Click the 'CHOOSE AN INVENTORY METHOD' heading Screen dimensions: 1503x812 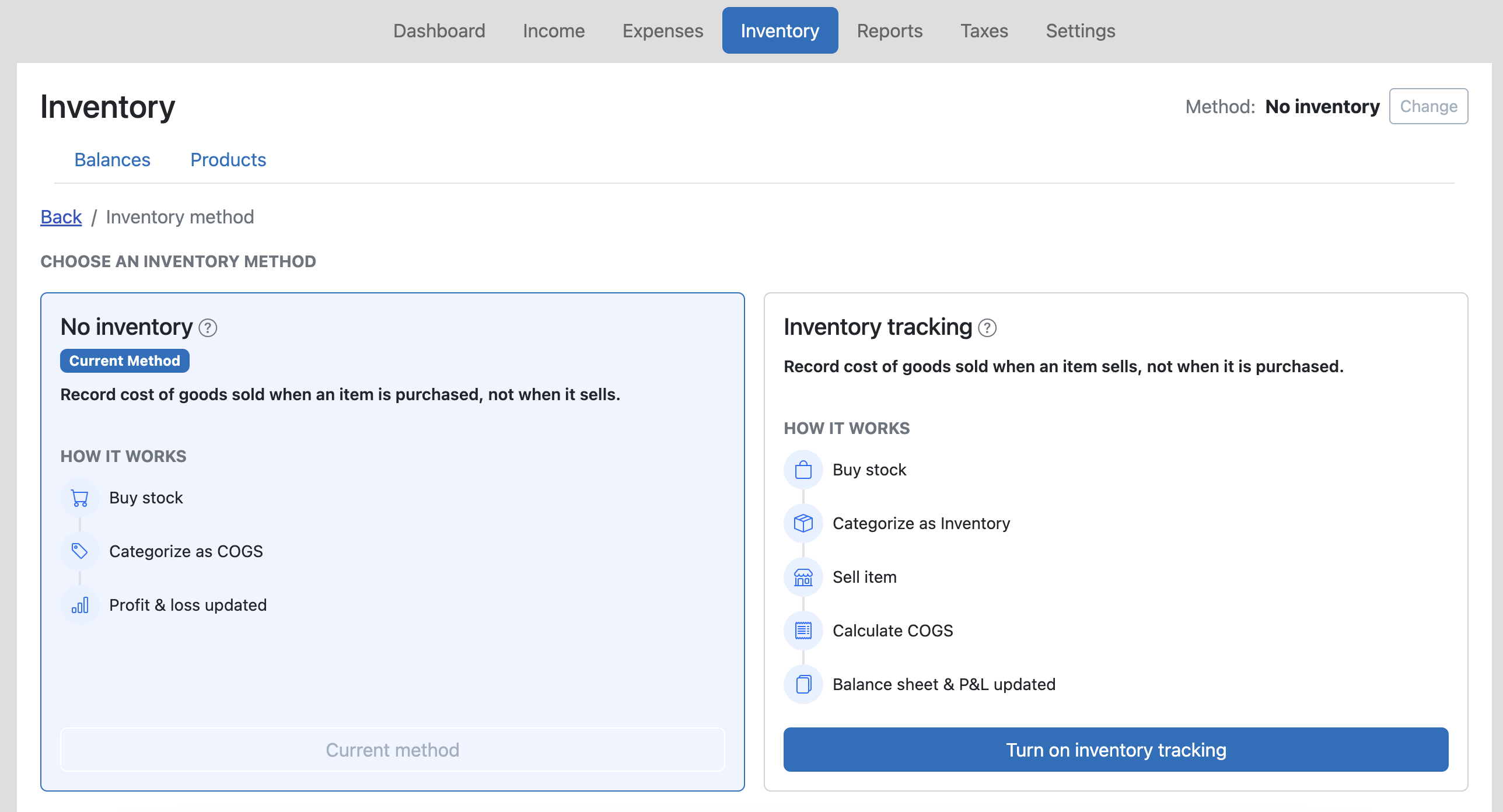(179, 261)
